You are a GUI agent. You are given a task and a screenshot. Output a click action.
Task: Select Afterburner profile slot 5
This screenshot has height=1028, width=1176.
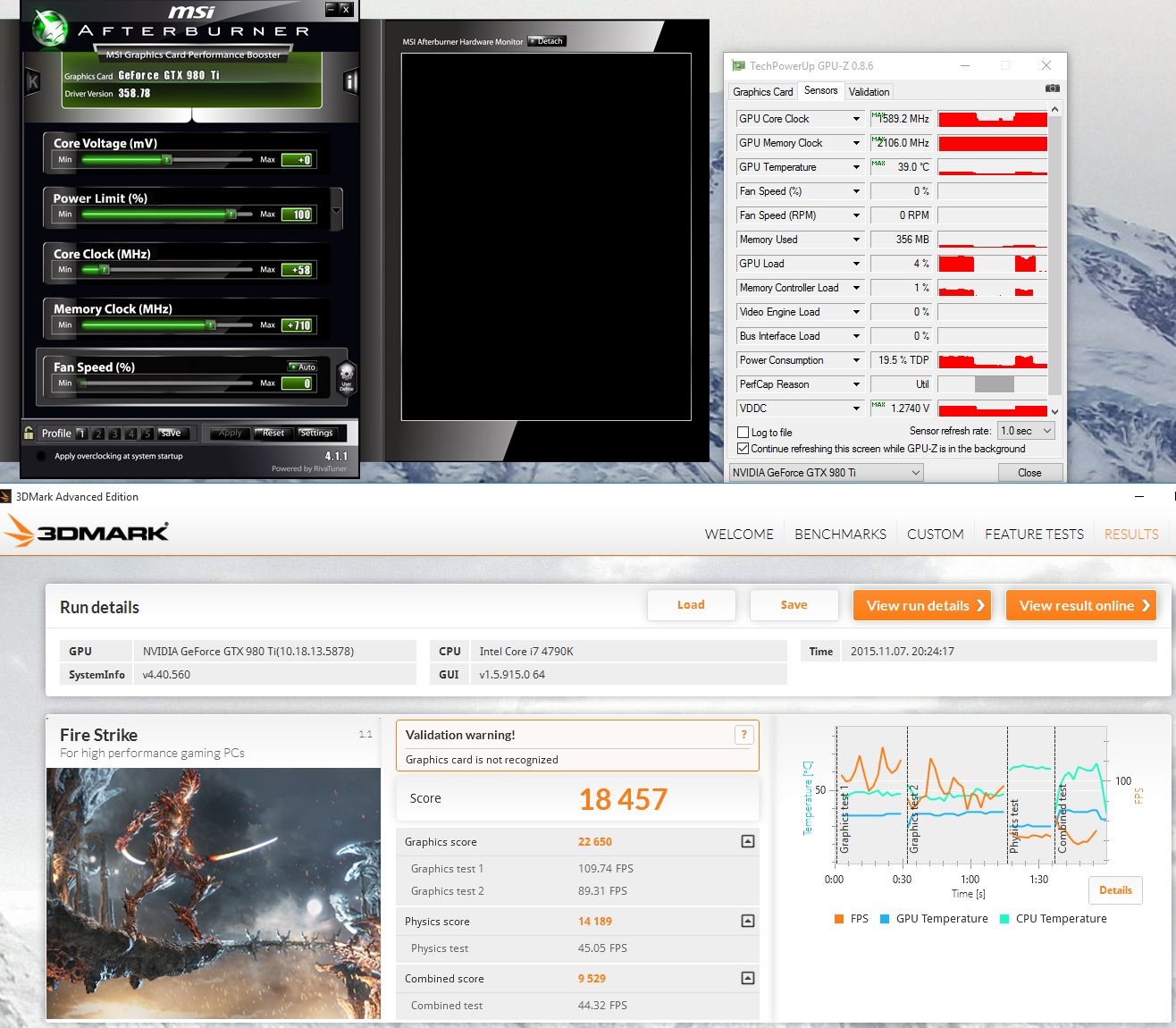pyautogui.click(x=147, y=434)
